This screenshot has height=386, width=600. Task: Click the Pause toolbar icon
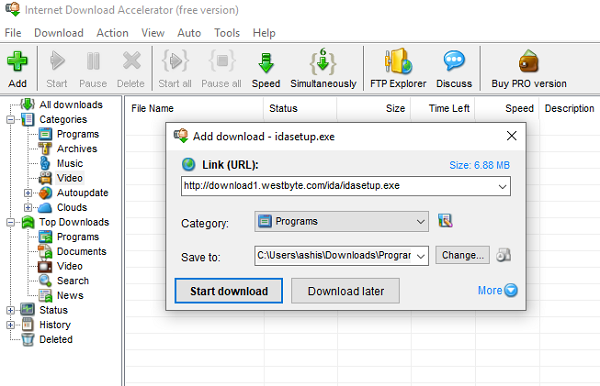tap(93, 62)
